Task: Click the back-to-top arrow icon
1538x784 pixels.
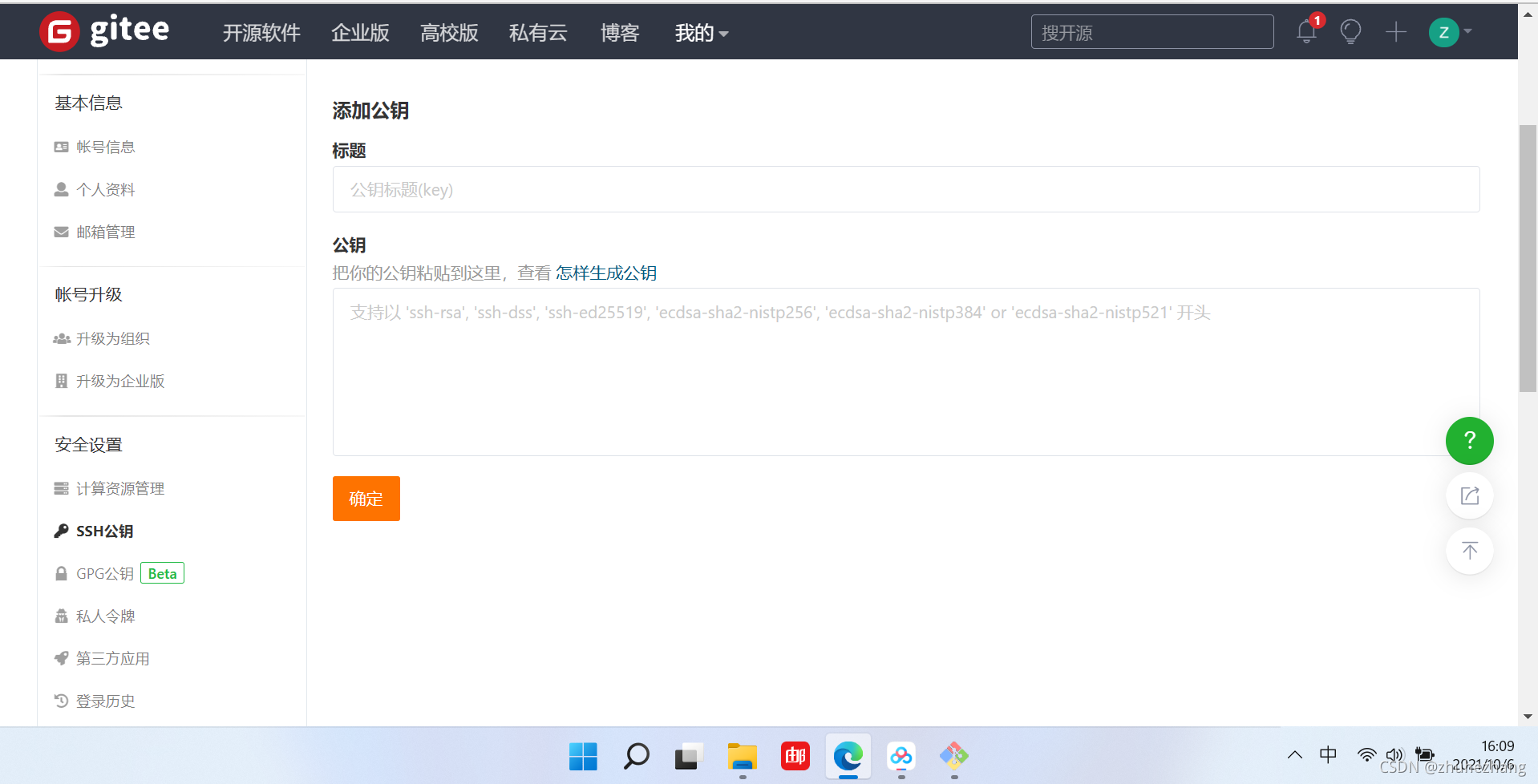Action: [1469, 551]
